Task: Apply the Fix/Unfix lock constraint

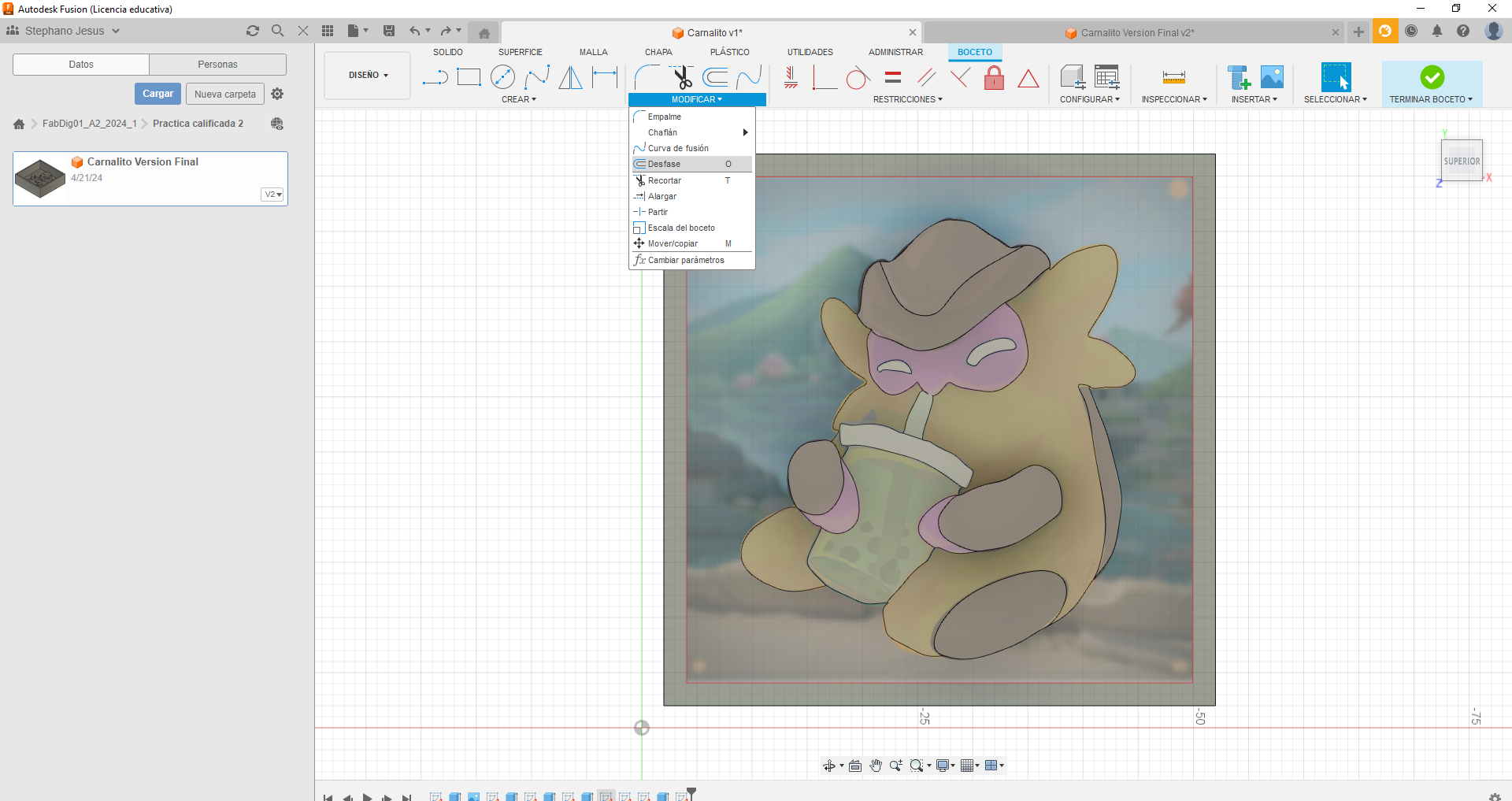Action: pyautogui.click(x=994, y=77)
